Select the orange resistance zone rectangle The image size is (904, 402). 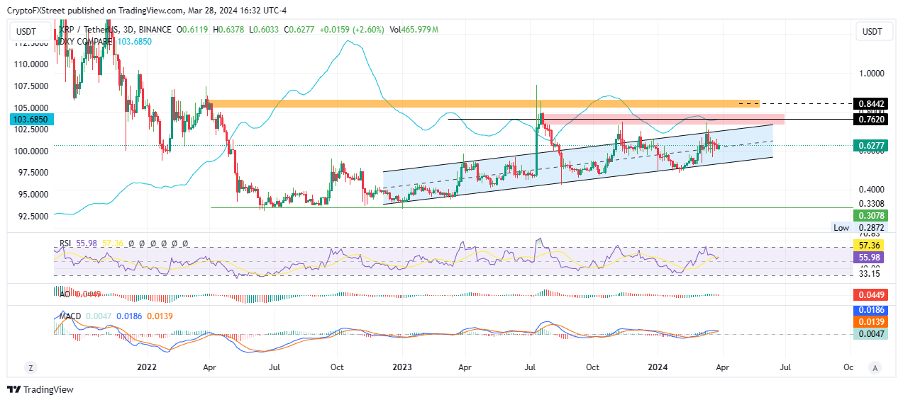(x=484, y=104)
